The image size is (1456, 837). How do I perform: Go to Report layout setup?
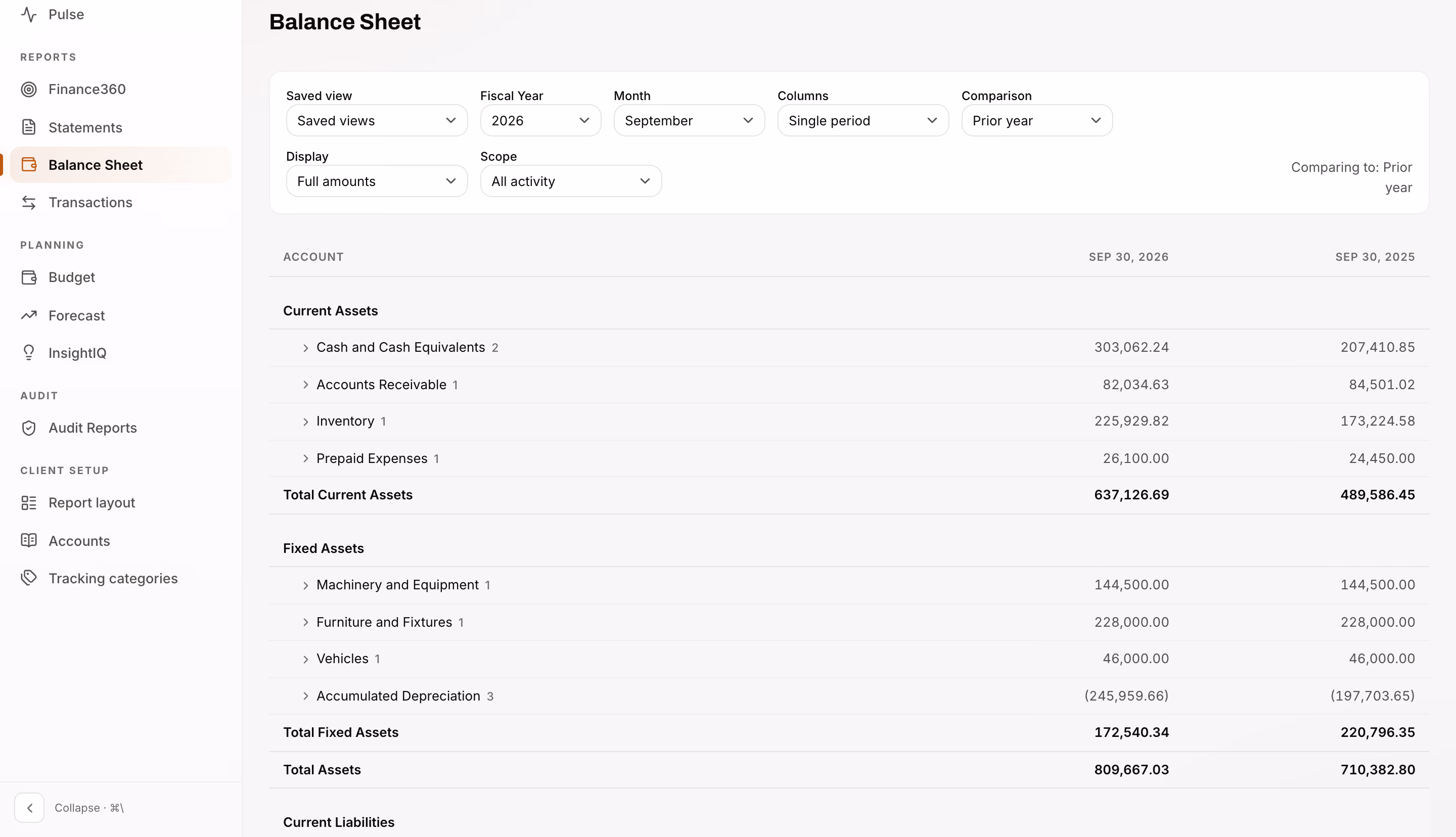click(121, 502)
